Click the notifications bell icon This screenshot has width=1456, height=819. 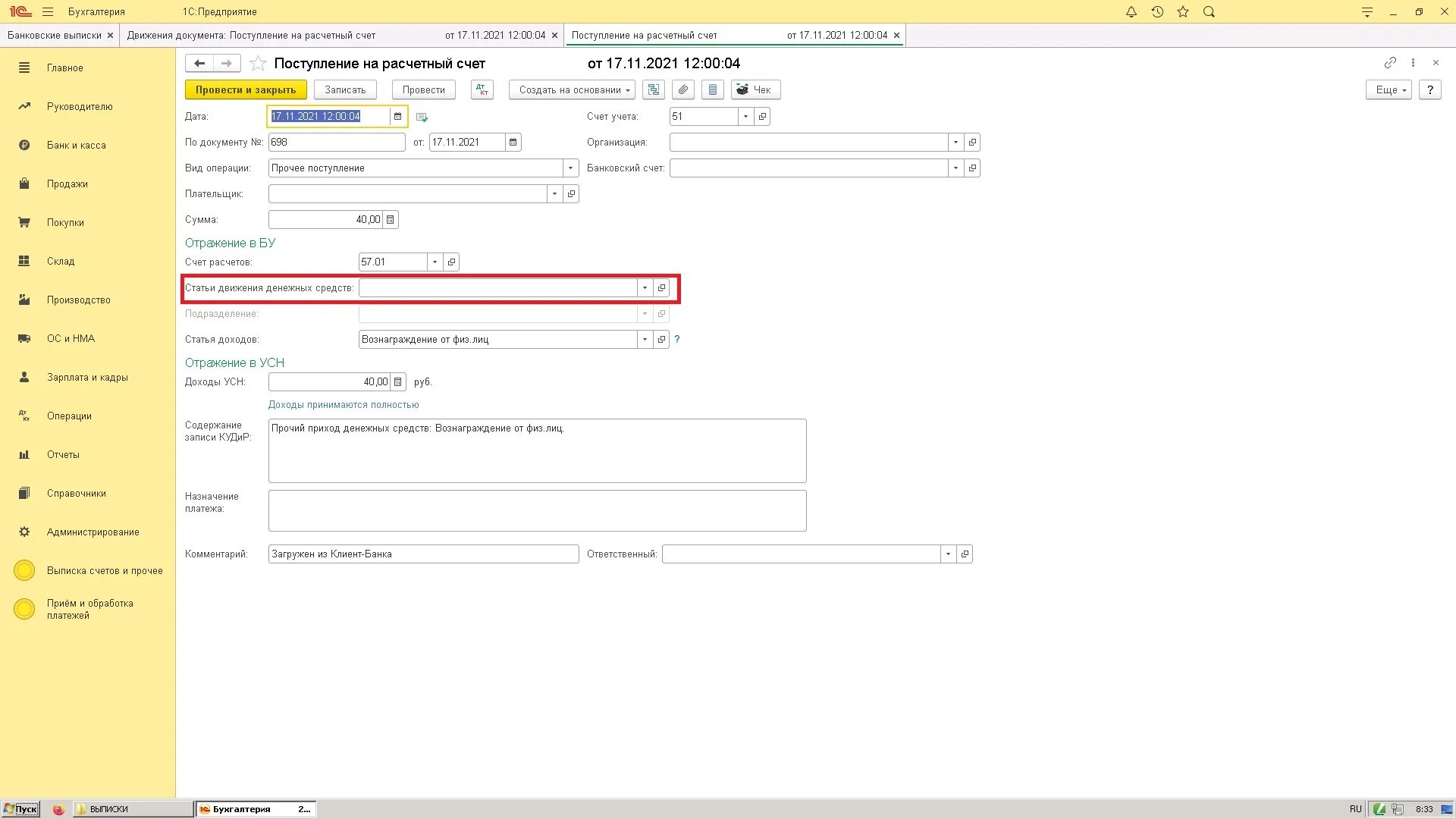pyautogui.click(x=1131, y=12)
